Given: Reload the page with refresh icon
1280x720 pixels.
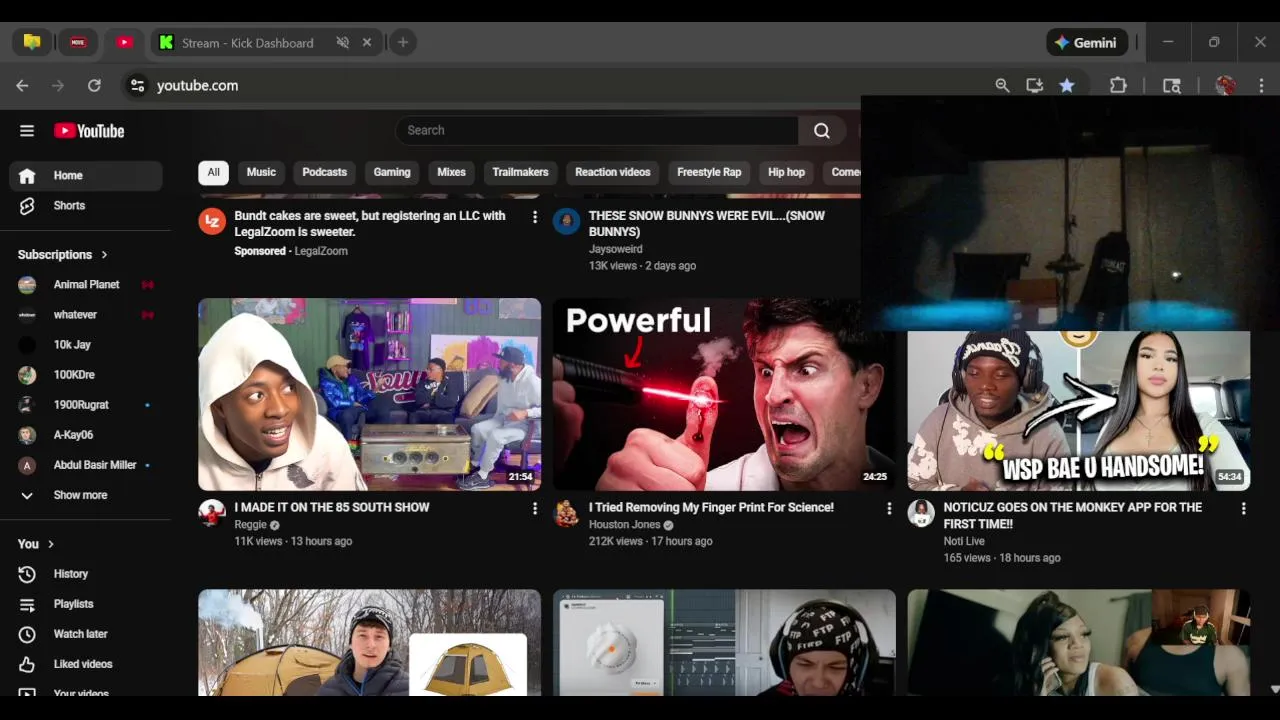Looking at the screenshot, I should 94,86.
